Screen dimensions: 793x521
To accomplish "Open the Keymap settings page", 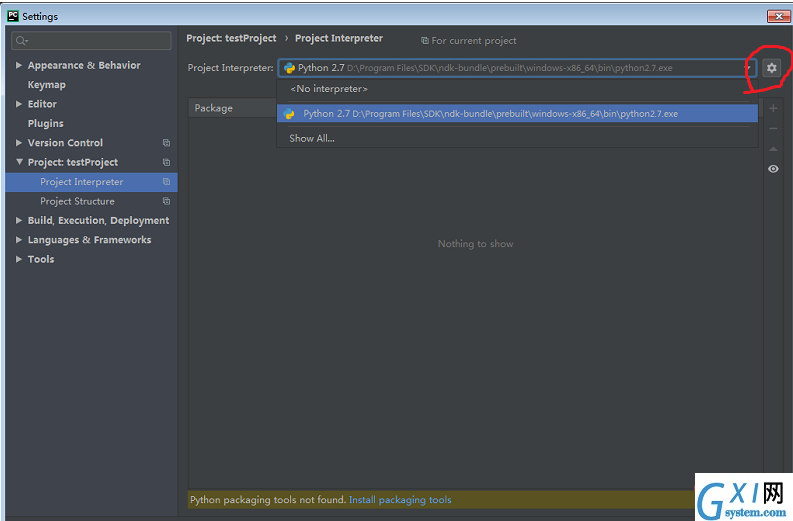I will (x=47, y=85).
